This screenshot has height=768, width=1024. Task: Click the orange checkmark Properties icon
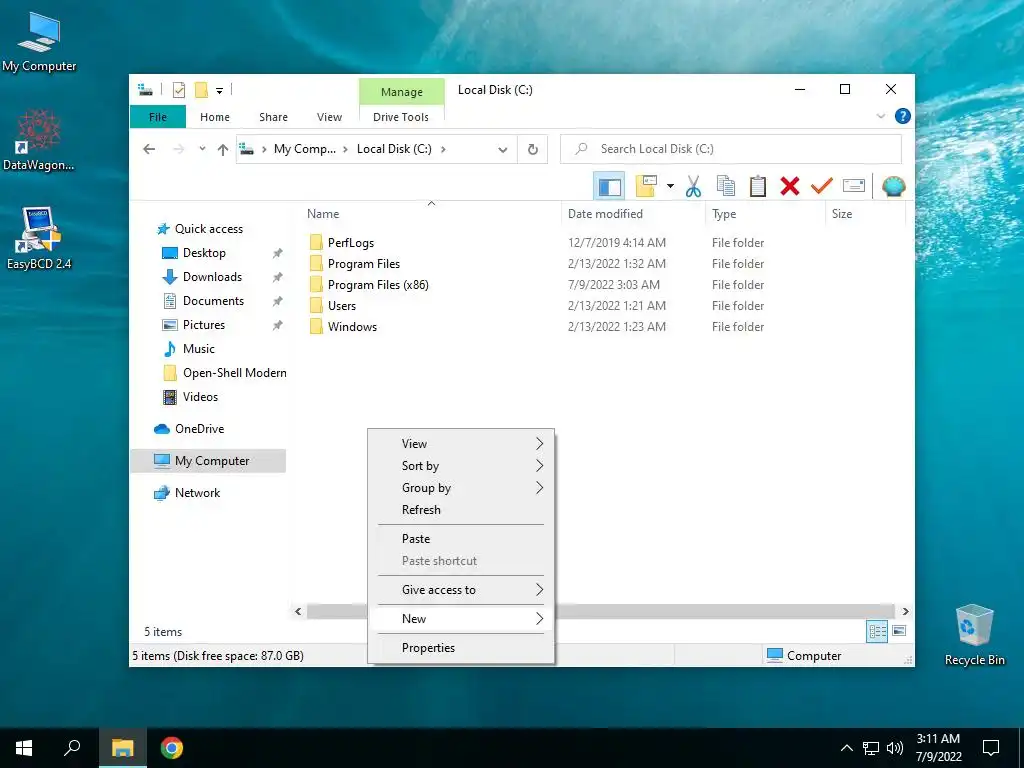[x=822, y=186]
